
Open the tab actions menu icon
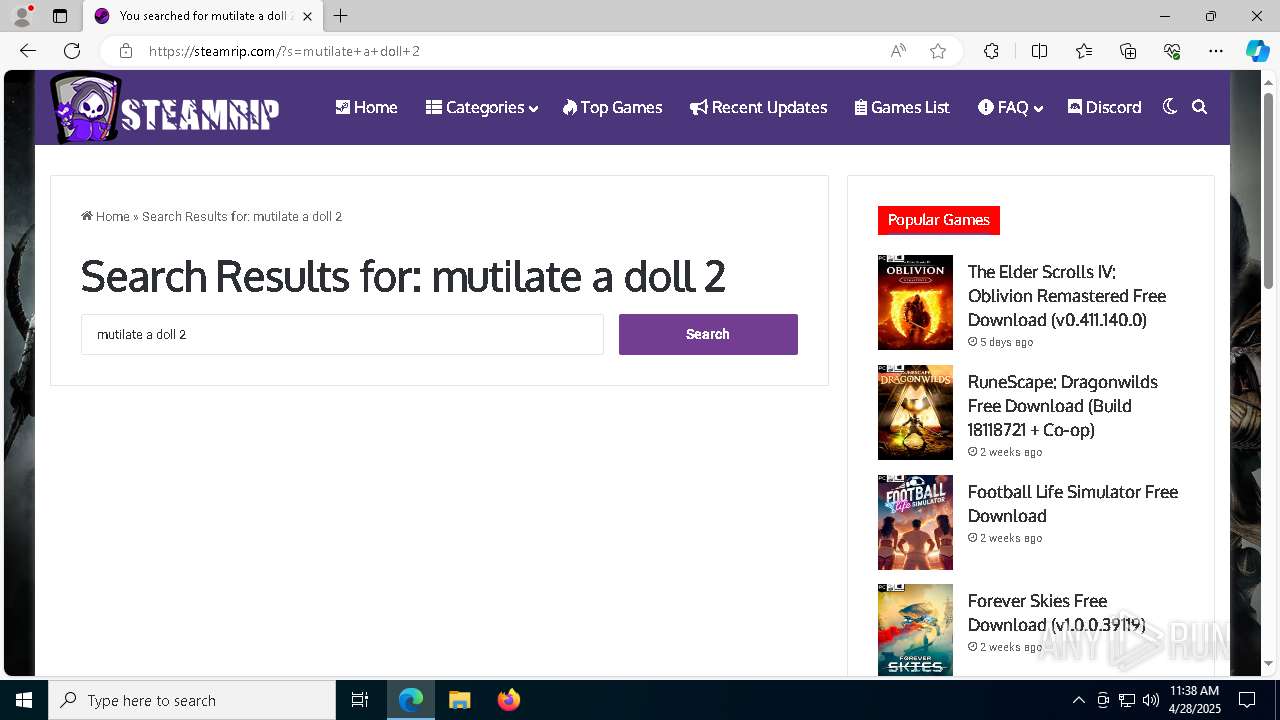point(60,16)
